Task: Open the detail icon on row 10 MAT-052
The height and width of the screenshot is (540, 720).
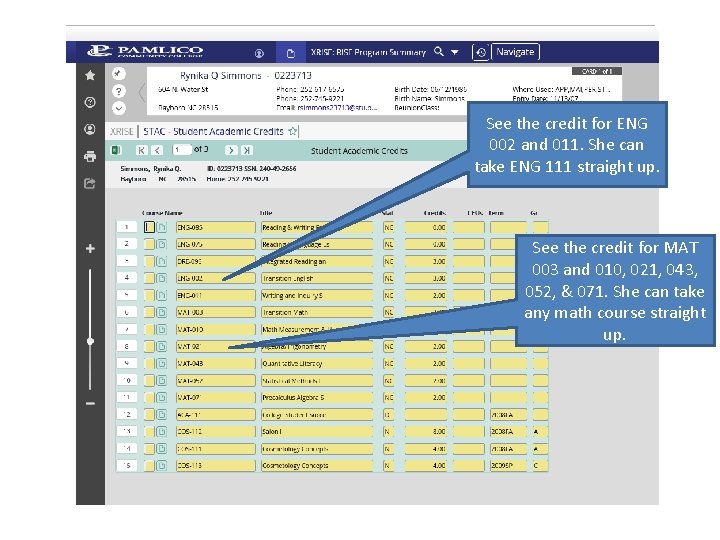Action: tap(161, 380)
